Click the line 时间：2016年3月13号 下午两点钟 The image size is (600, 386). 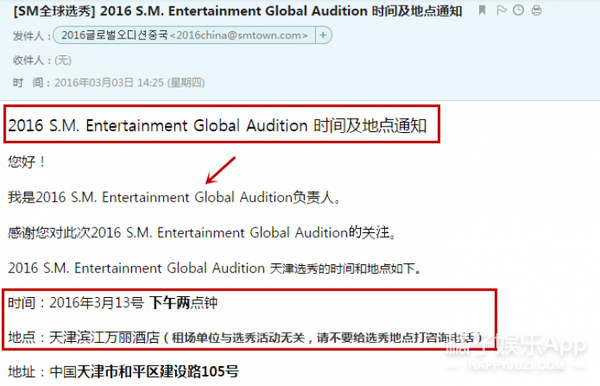pyautogui.click(x=113, y=303)
